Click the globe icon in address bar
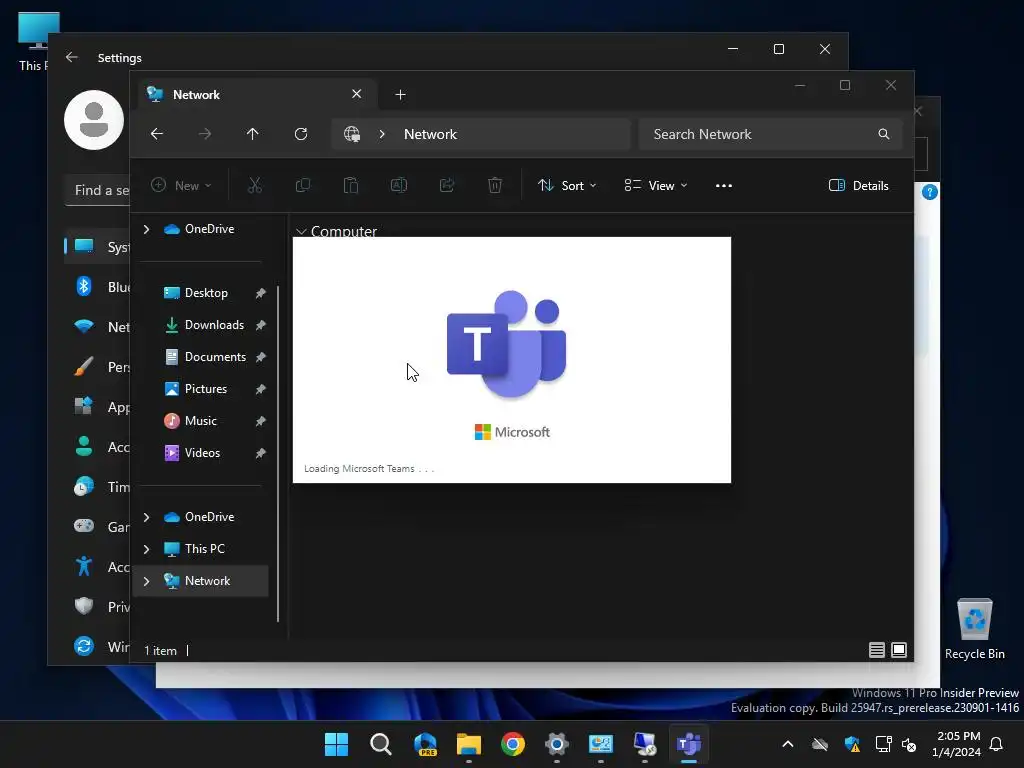1024x768 pixels. [352, 134]
